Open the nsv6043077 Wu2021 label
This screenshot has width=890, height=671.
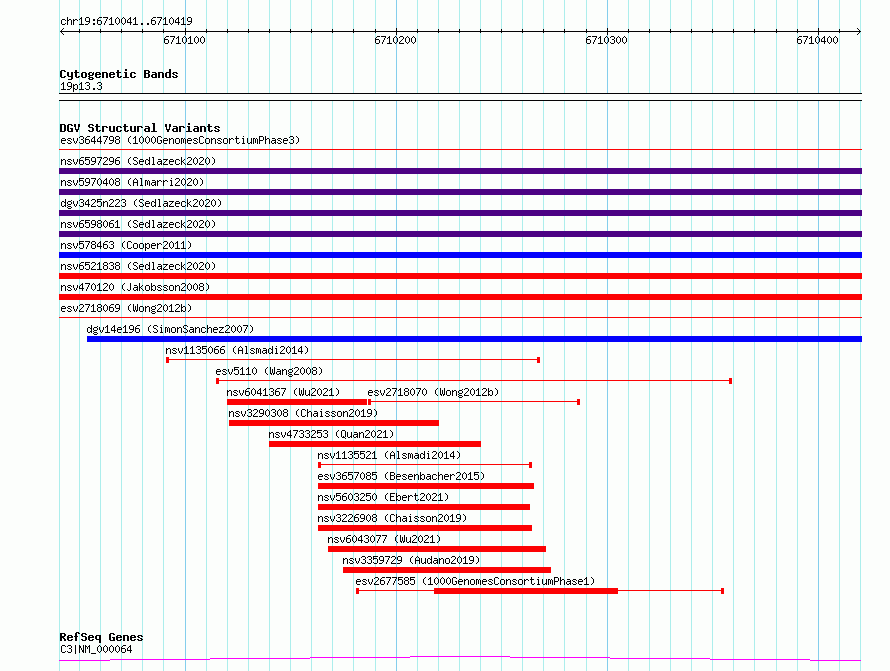pos(384,539)
